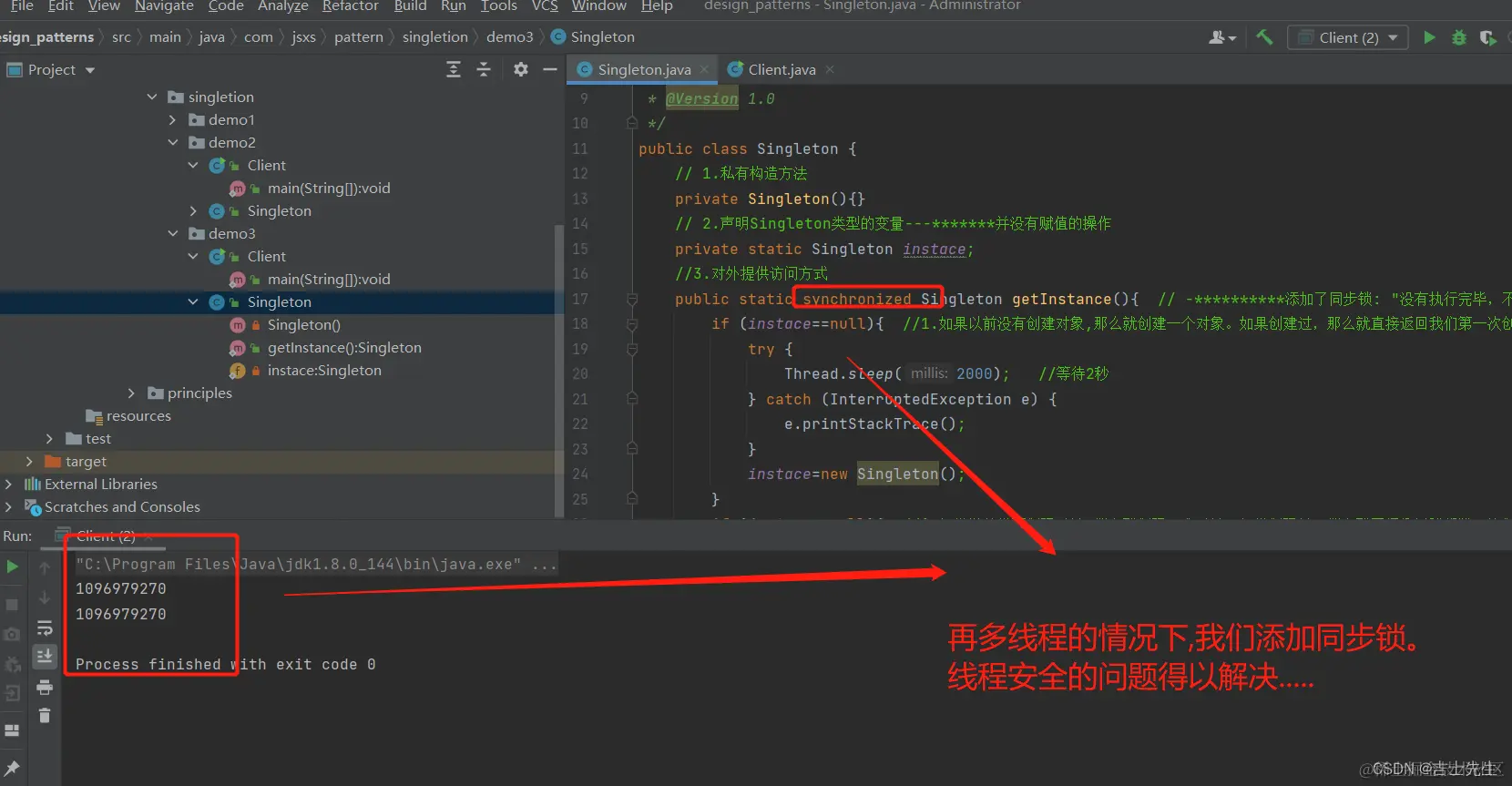The image size is (1512, 786).
Task: Click the camera Dump Threads icon
Action: click(12, 634)
